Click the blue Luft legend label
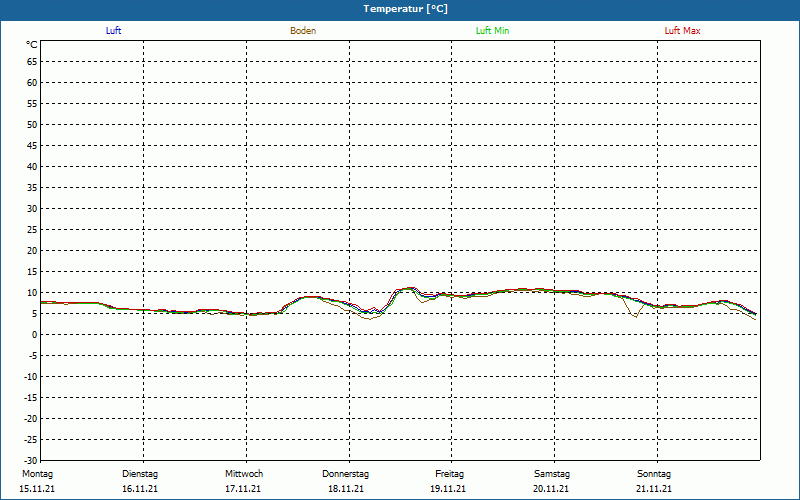Viewport: 800px width, 500px height. pyautogui.click(x=113, y=31)
